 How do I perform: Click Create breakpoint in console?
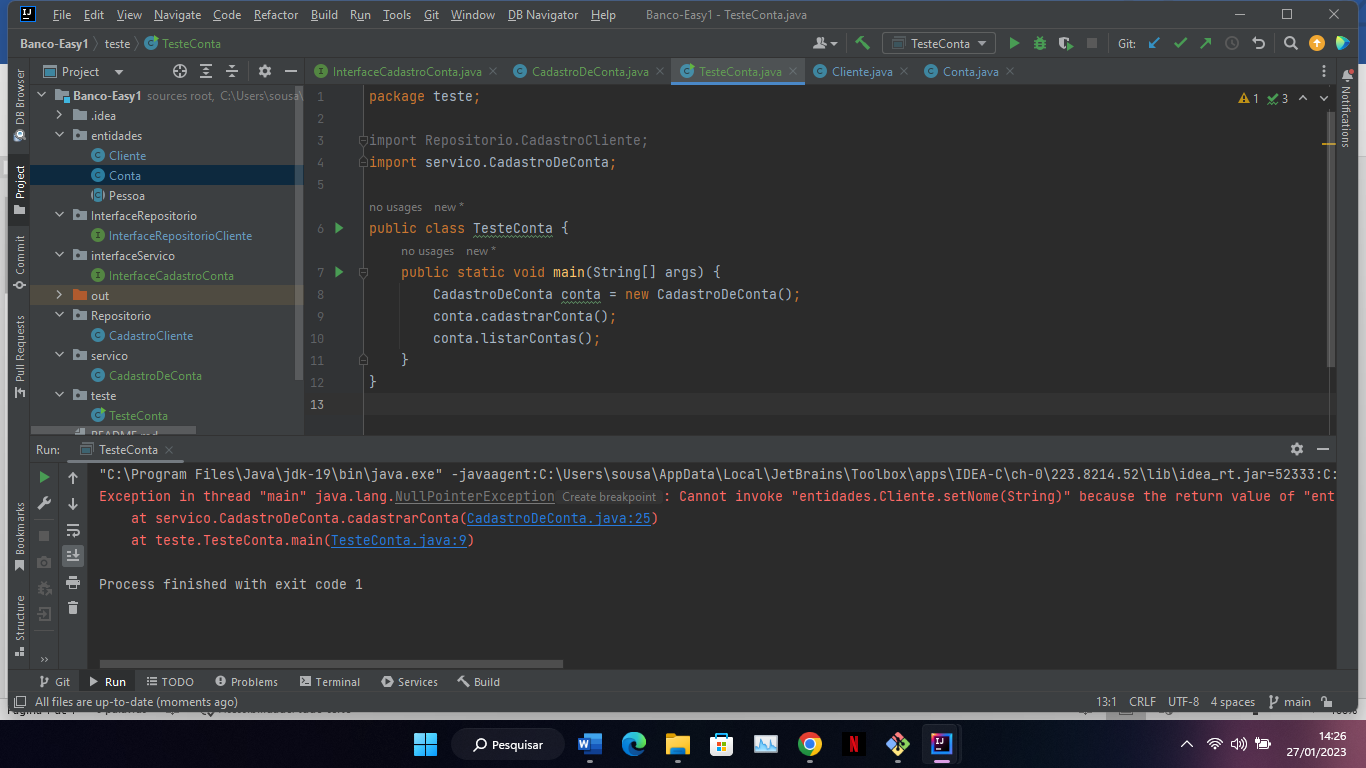(x=609, y=497)
